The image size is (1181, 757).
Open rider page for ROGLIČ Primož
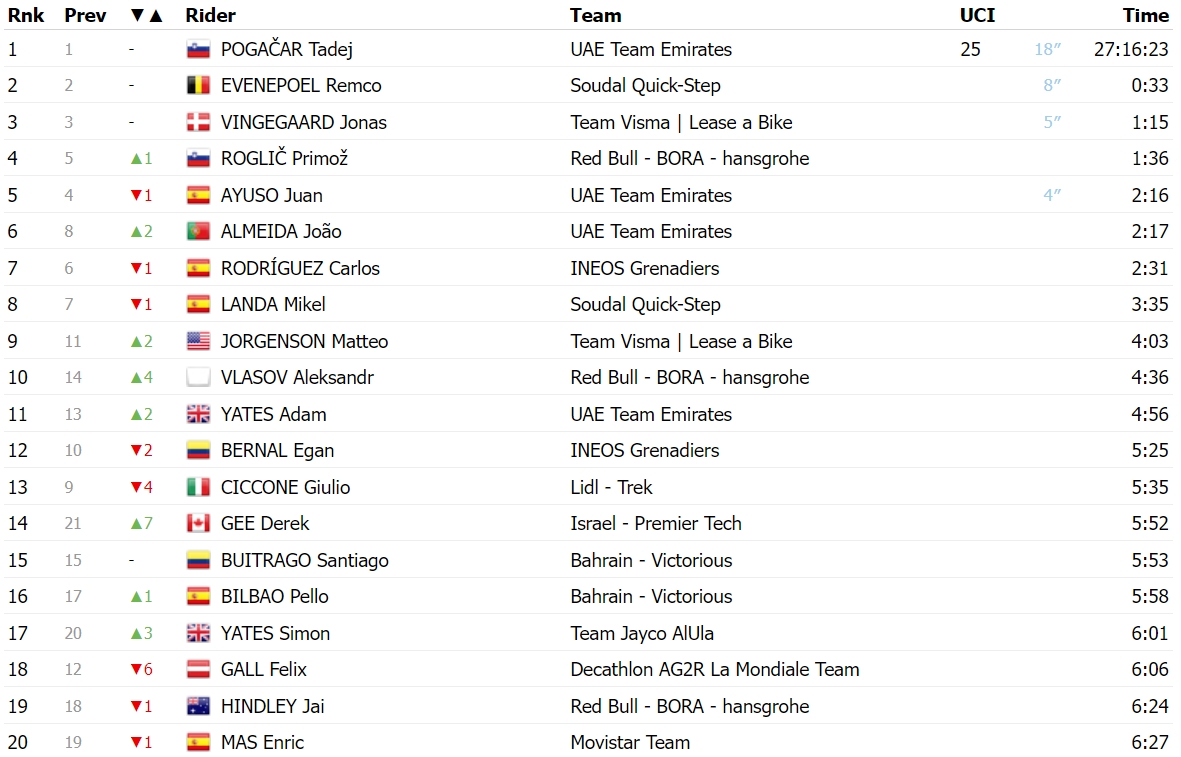(284, 159)
